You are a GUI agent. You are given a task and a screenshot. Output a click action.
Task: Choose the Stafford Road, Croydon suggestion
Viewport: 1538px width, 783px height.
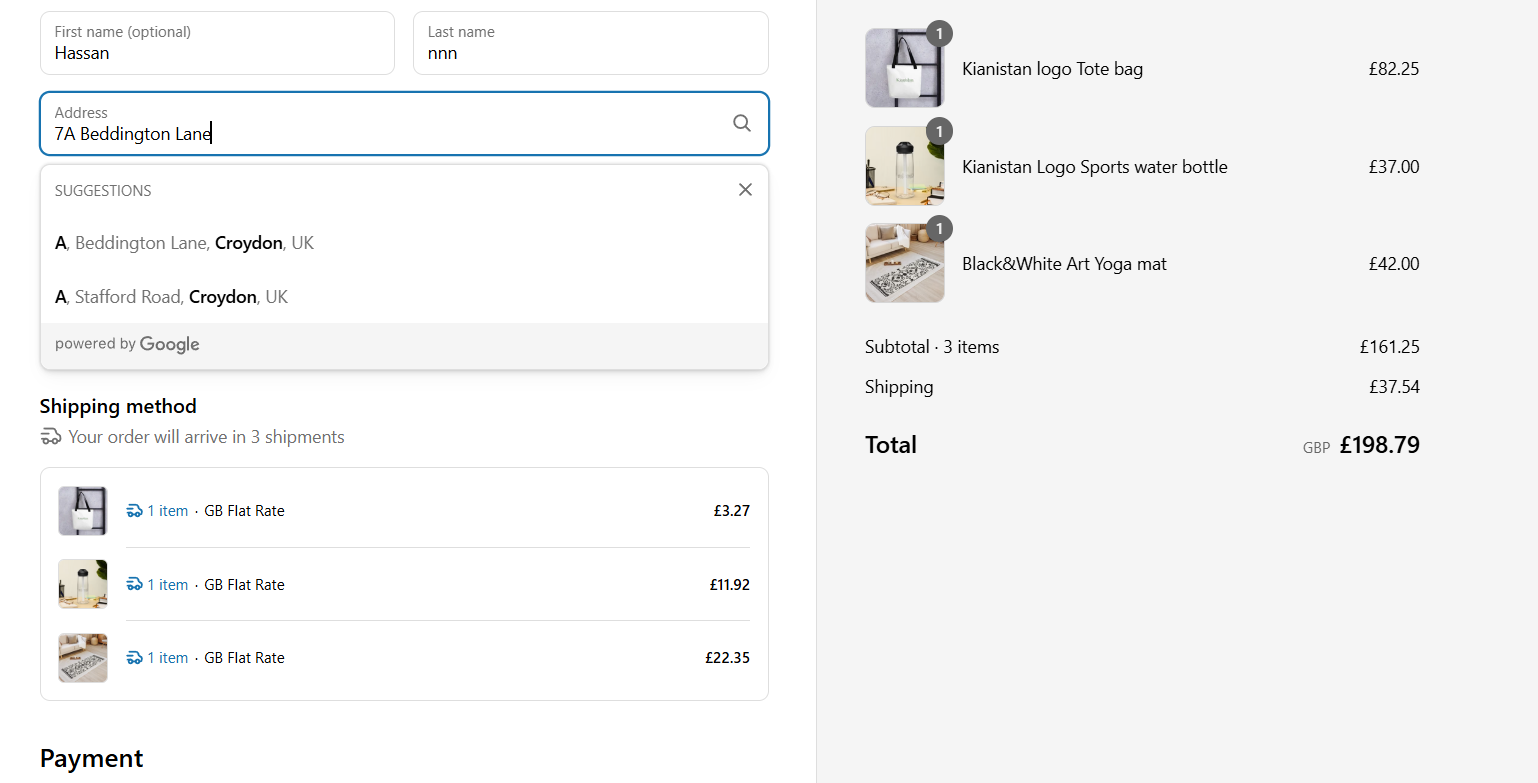coord(172,297)
